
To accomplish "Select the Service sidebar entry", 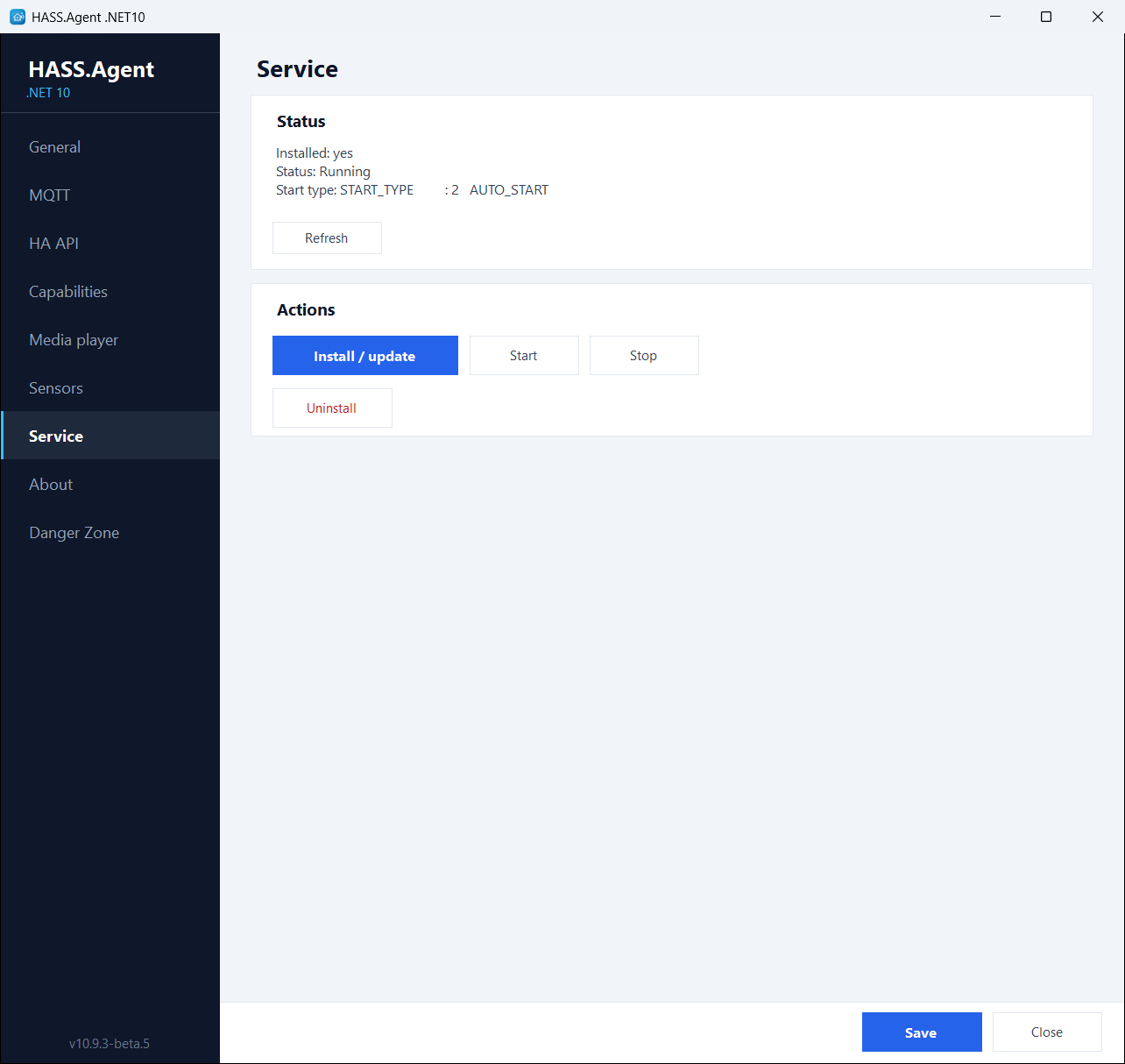I will (110, 436).
